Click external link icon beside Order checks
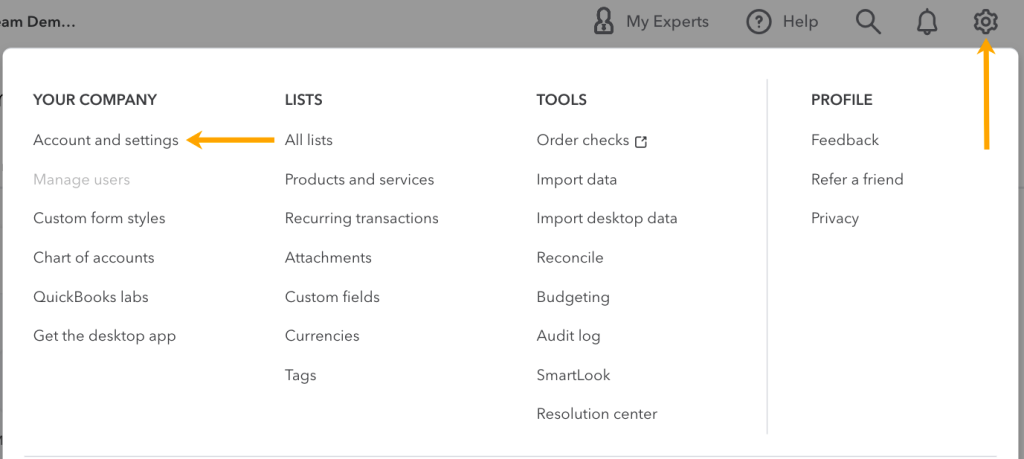1024x459 pixels. (641, 141)
